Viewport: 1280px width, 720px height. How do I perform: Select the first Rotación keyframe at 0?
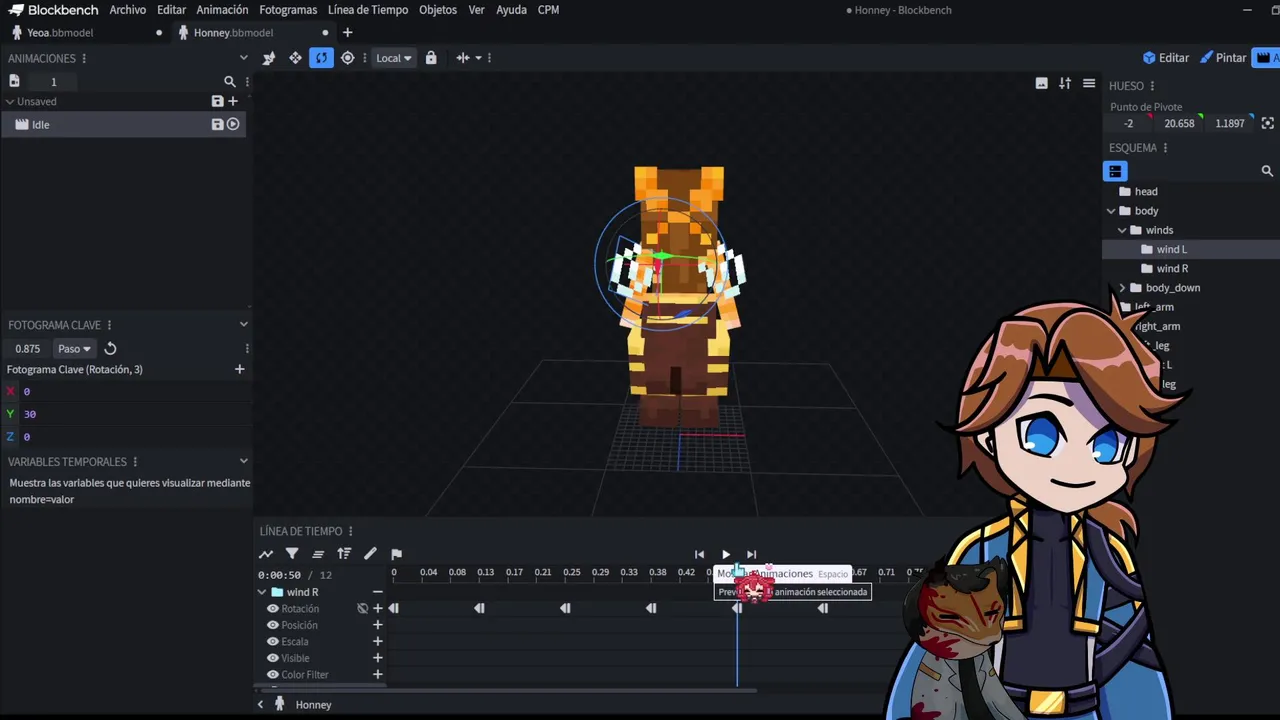pyautogui.click(x=393, y=608)
